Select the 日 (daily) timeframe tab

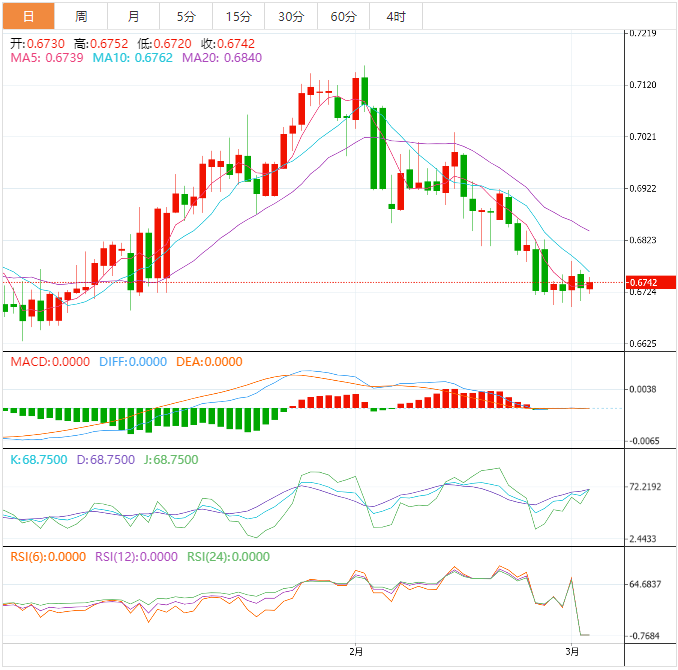[28, 16]
